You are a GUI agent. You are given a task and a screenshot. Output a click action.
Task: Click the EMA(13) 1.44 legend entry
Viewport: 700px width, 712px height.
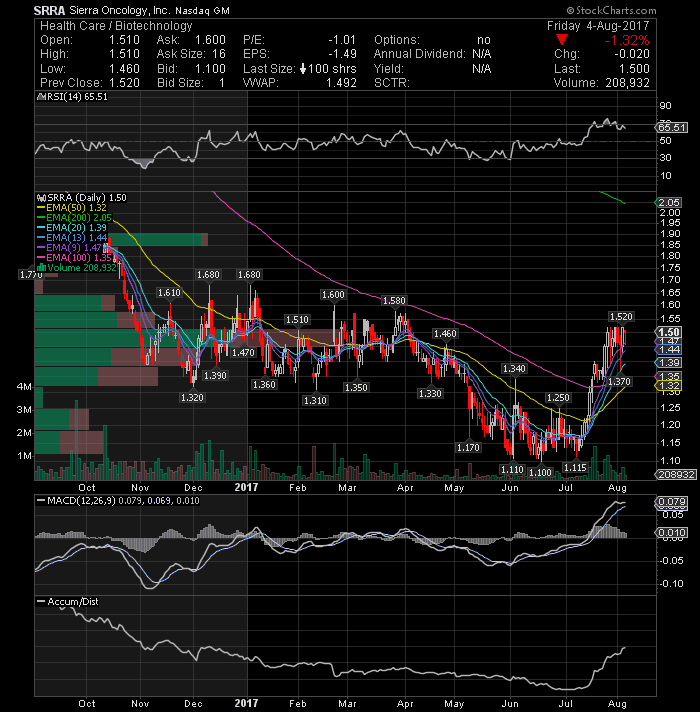72,237
